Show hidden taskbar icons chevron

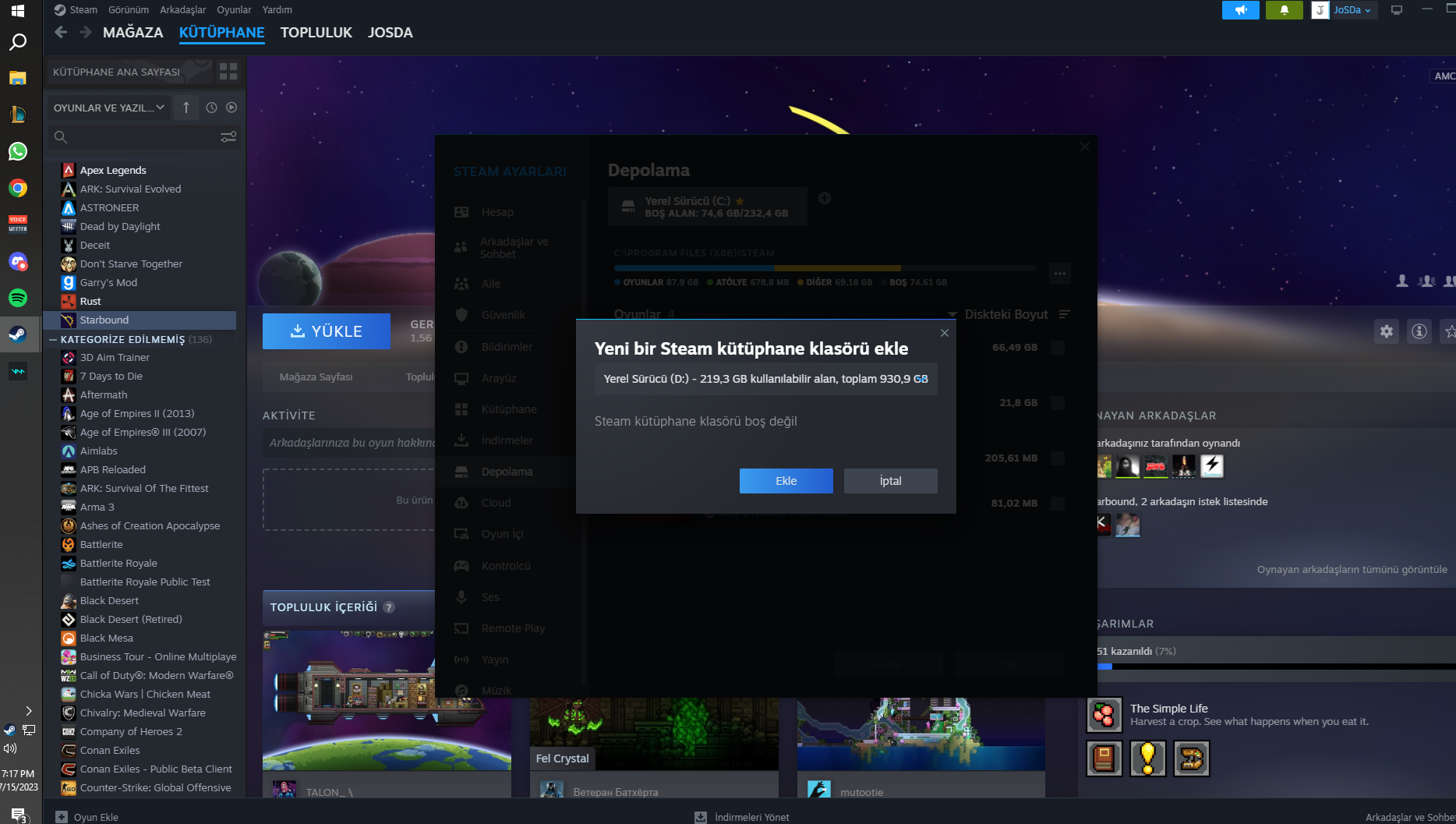click(x=29, y=711)
